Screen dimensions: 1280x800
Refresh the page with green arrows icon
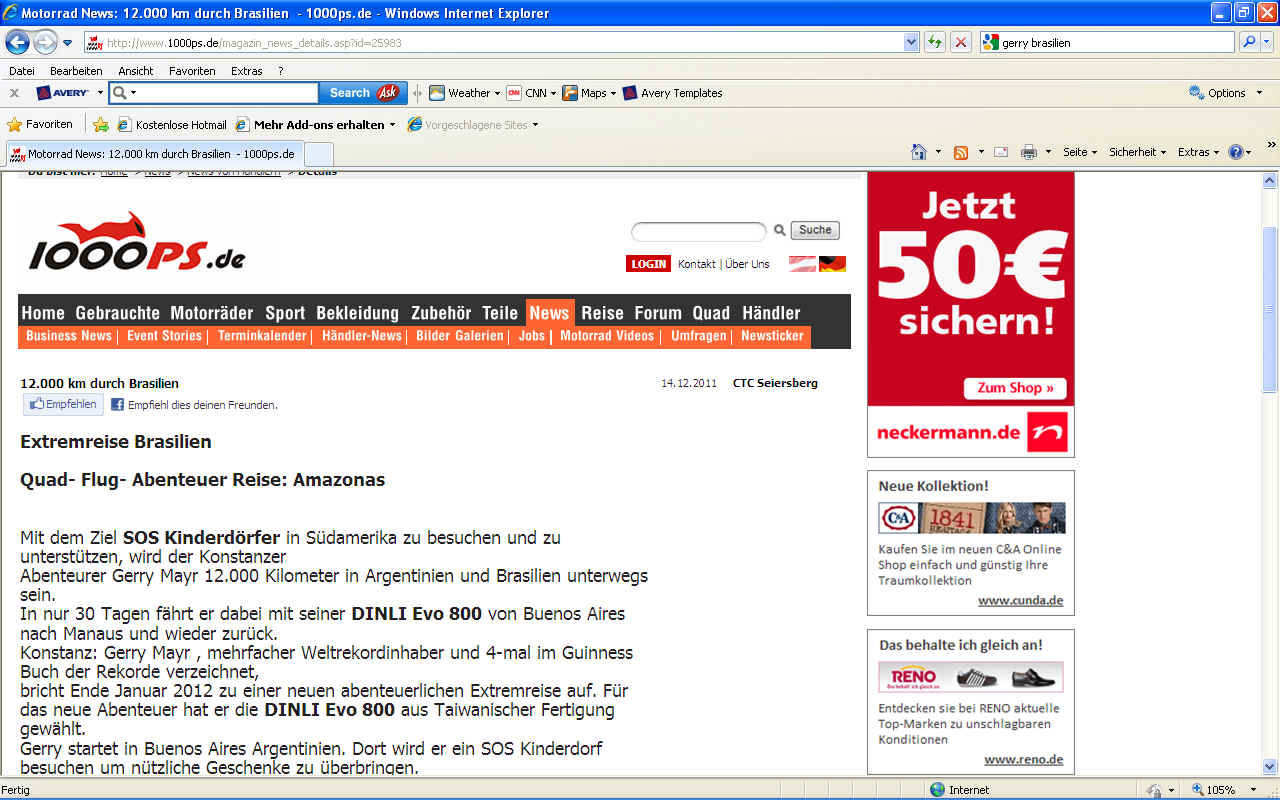point(935,42)
